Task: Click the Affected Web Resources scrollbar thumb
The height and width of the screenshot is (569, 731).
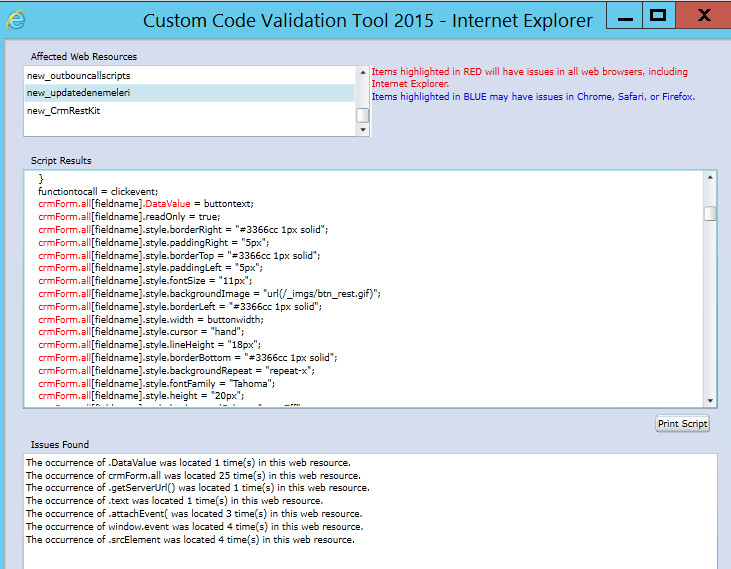Action: coord(363,115)
